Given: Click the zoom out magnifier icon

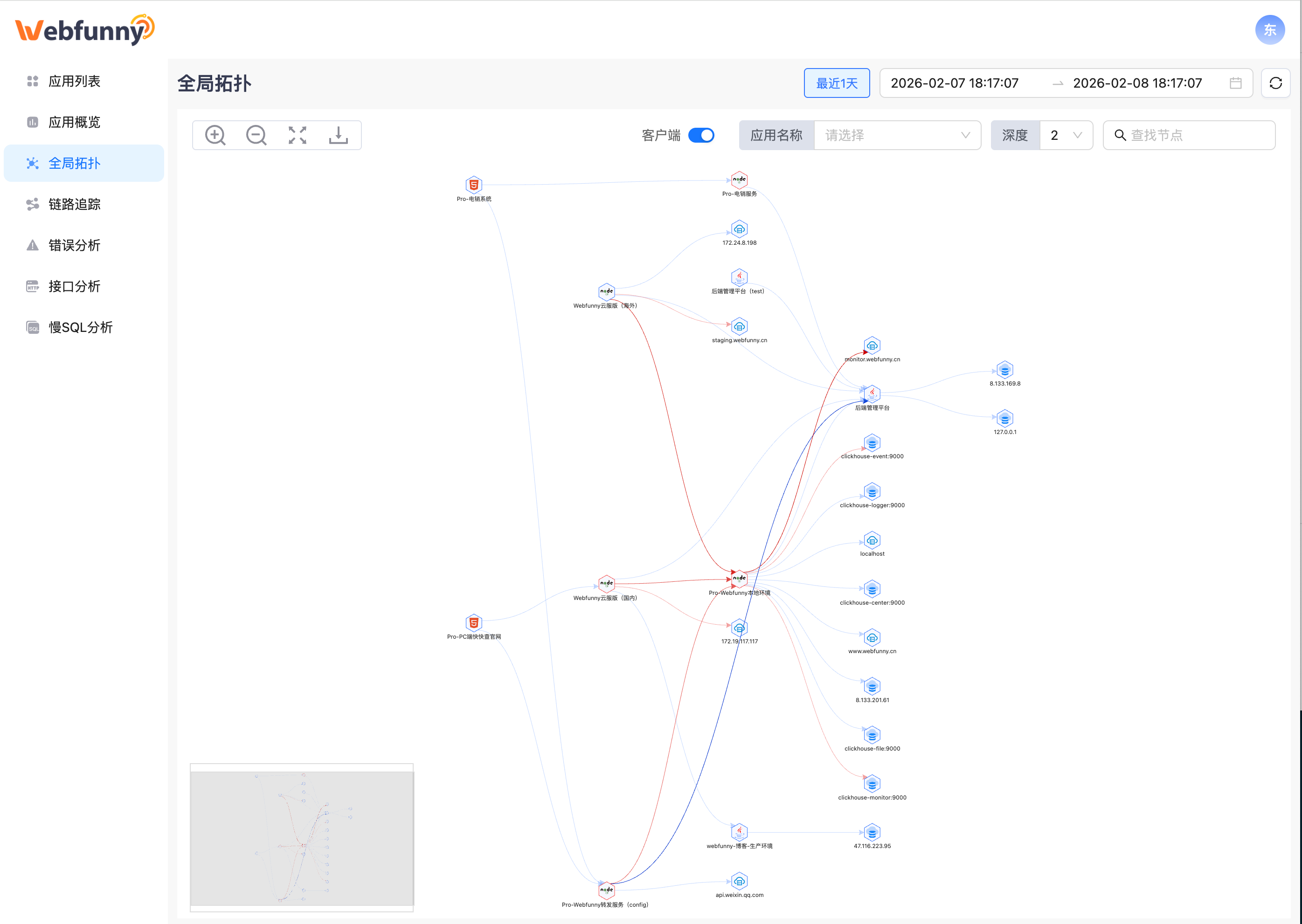Looking at the screenshot, I should [x=256, y=135].
